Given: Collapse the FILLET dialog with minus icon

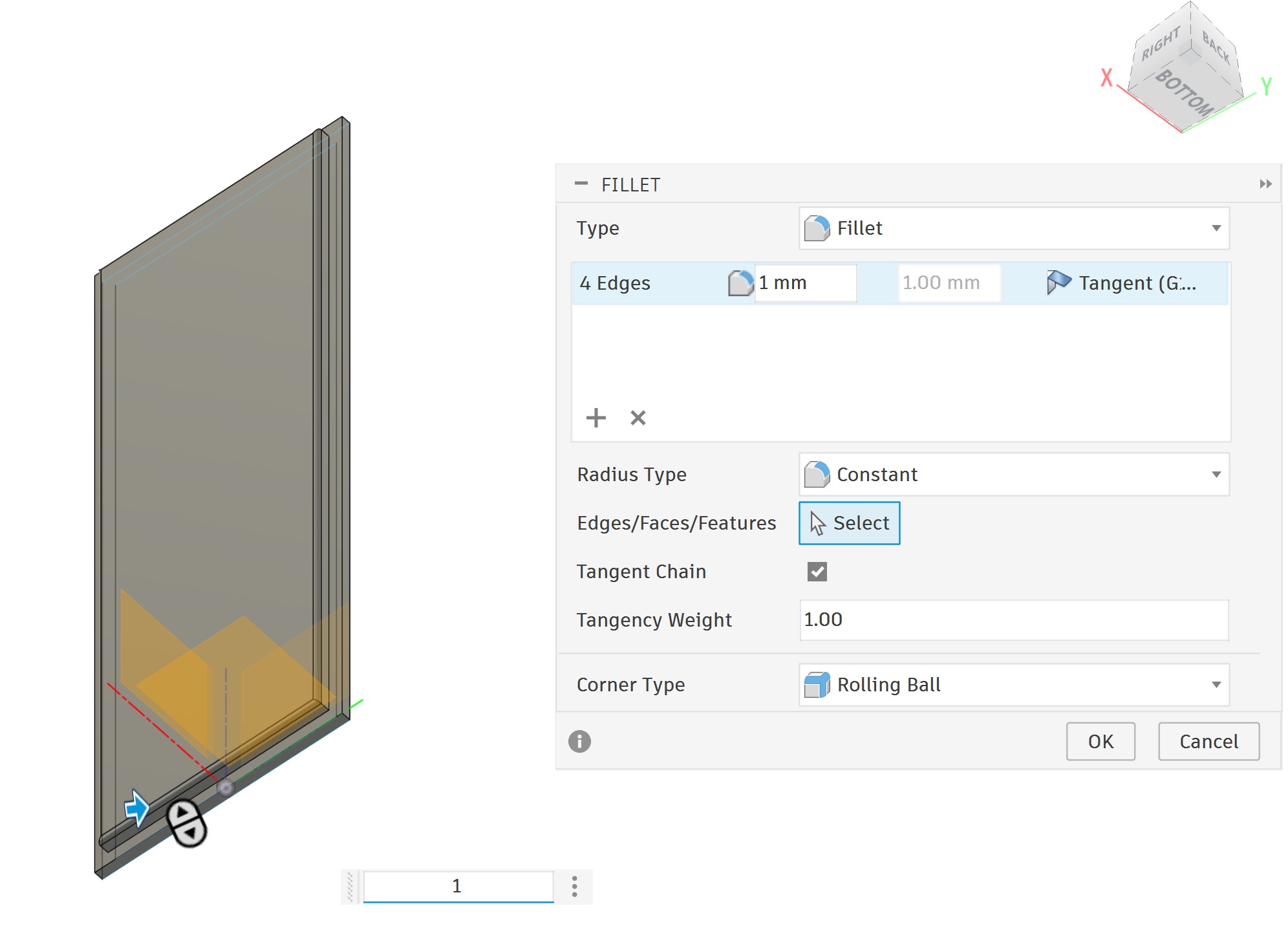Looking at the screenshot, I should 581,184.
